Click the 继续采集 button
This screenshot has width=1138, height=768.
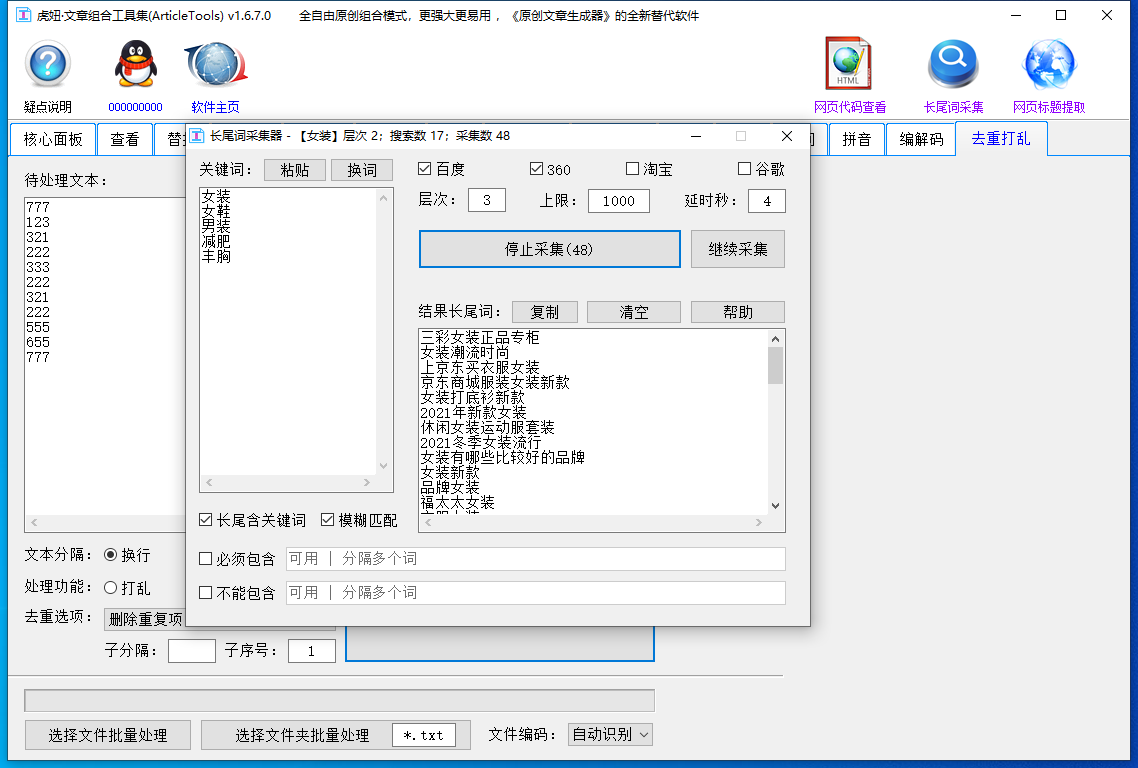coord(737,249)
